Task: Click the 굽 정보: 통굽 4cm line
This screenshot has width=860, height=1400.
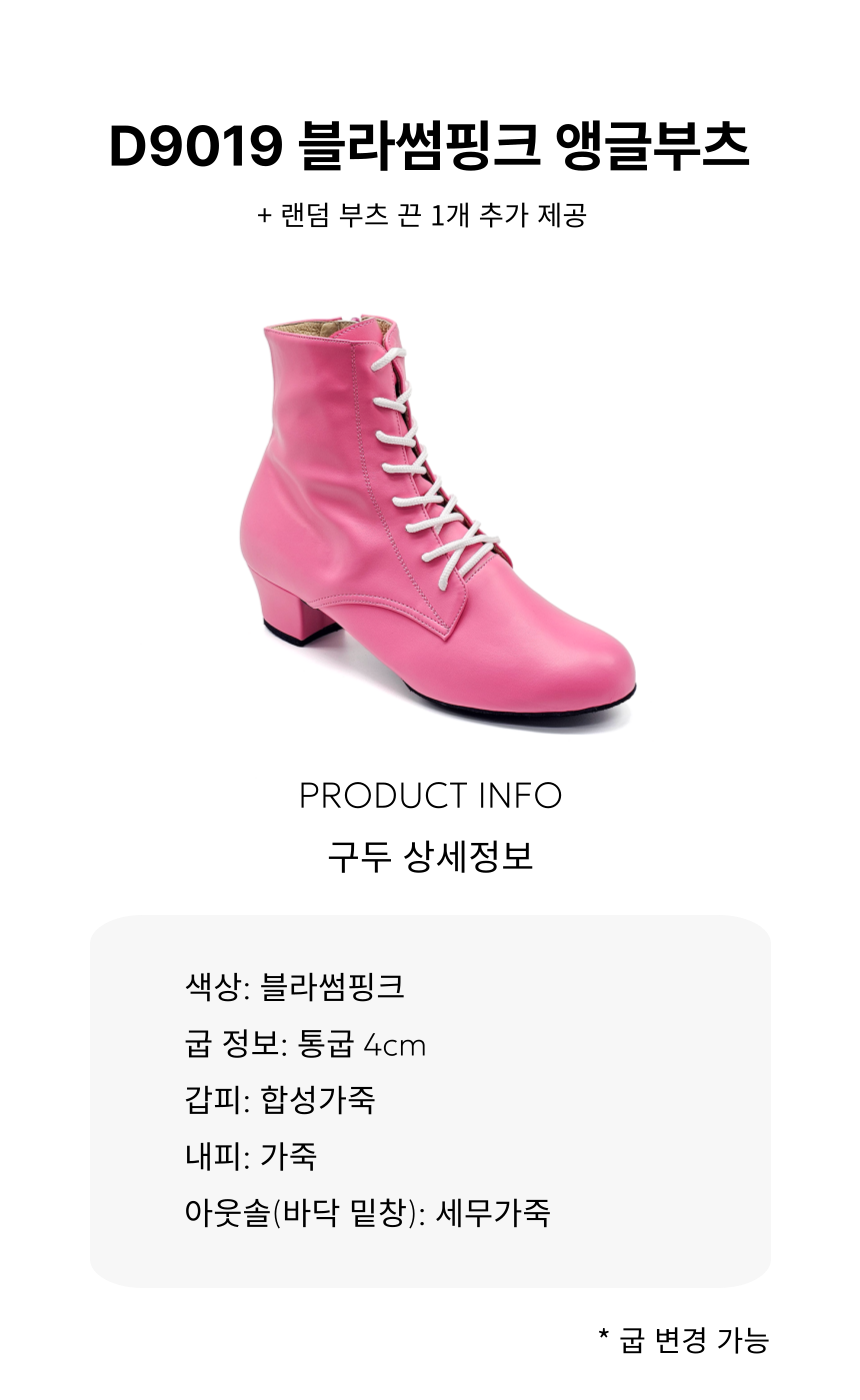Action: 305,1044
